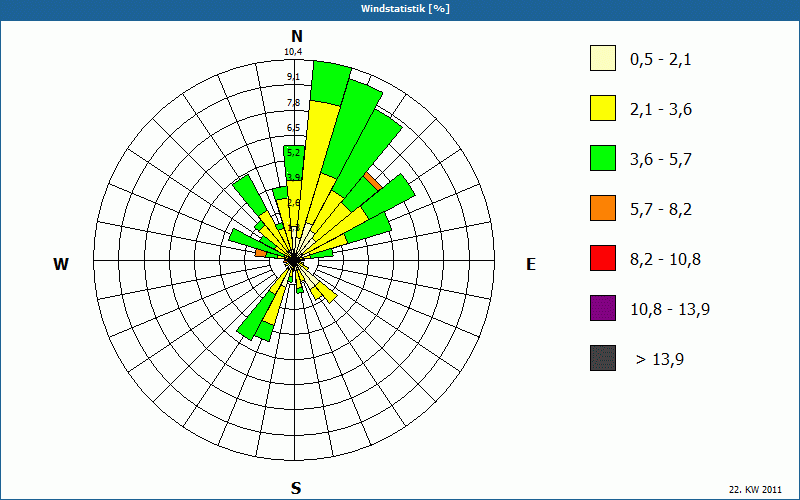Click the dark gray > 13,9 legend swatch
The image size is (800, 500).
603,358
